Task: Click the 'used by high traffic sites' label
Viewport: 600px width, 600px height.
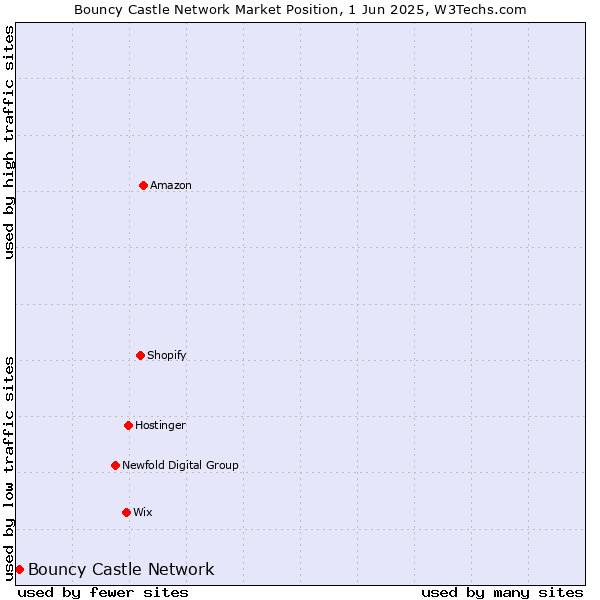Action: pos(9,142)
